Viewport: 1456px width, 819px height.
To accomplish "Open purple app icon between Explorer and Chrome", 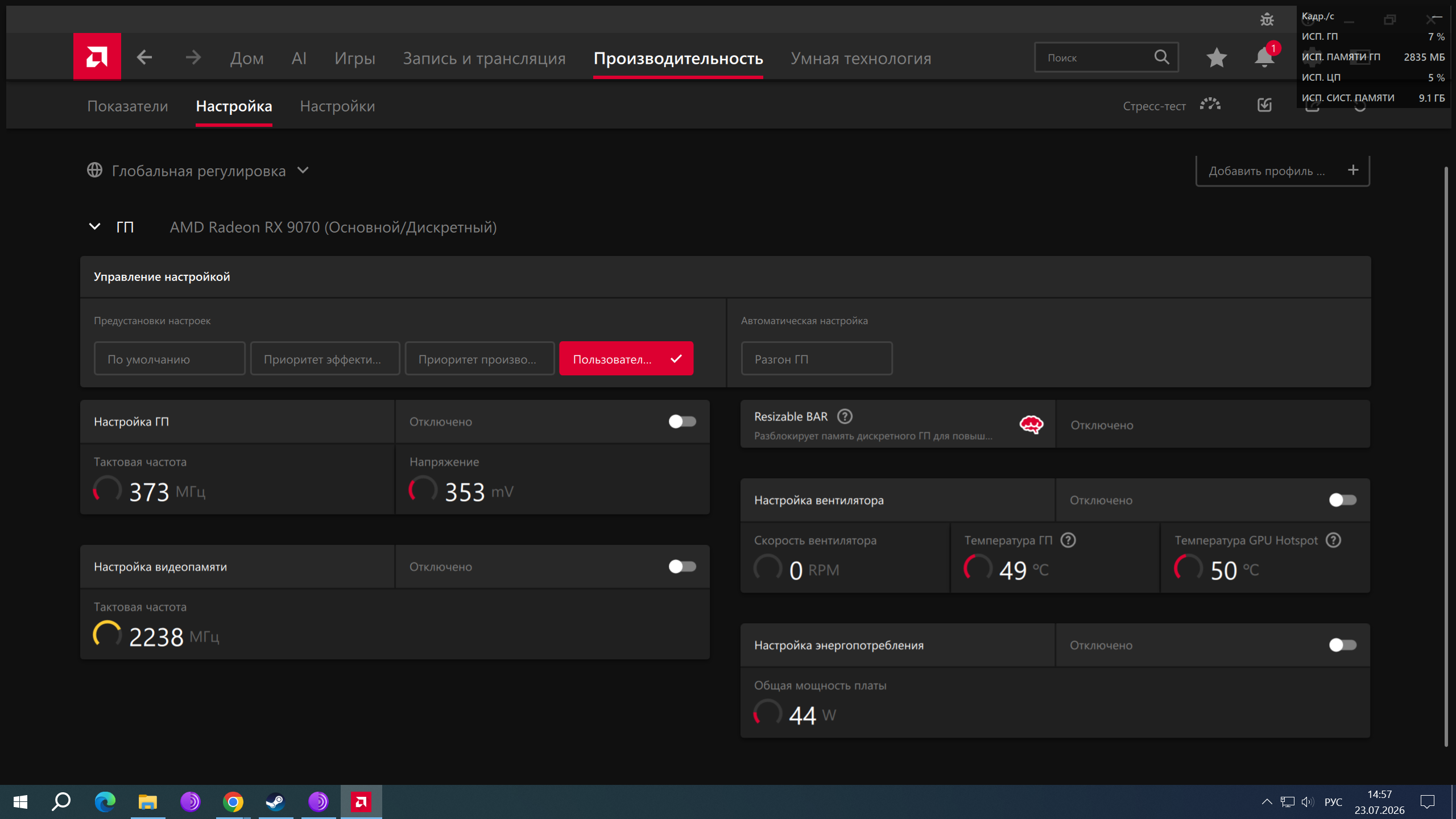I will point(191,802).
